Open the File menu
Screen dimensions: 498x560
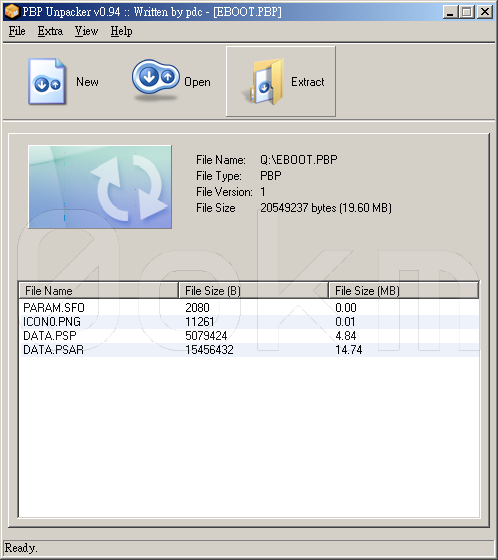(17, 31)
